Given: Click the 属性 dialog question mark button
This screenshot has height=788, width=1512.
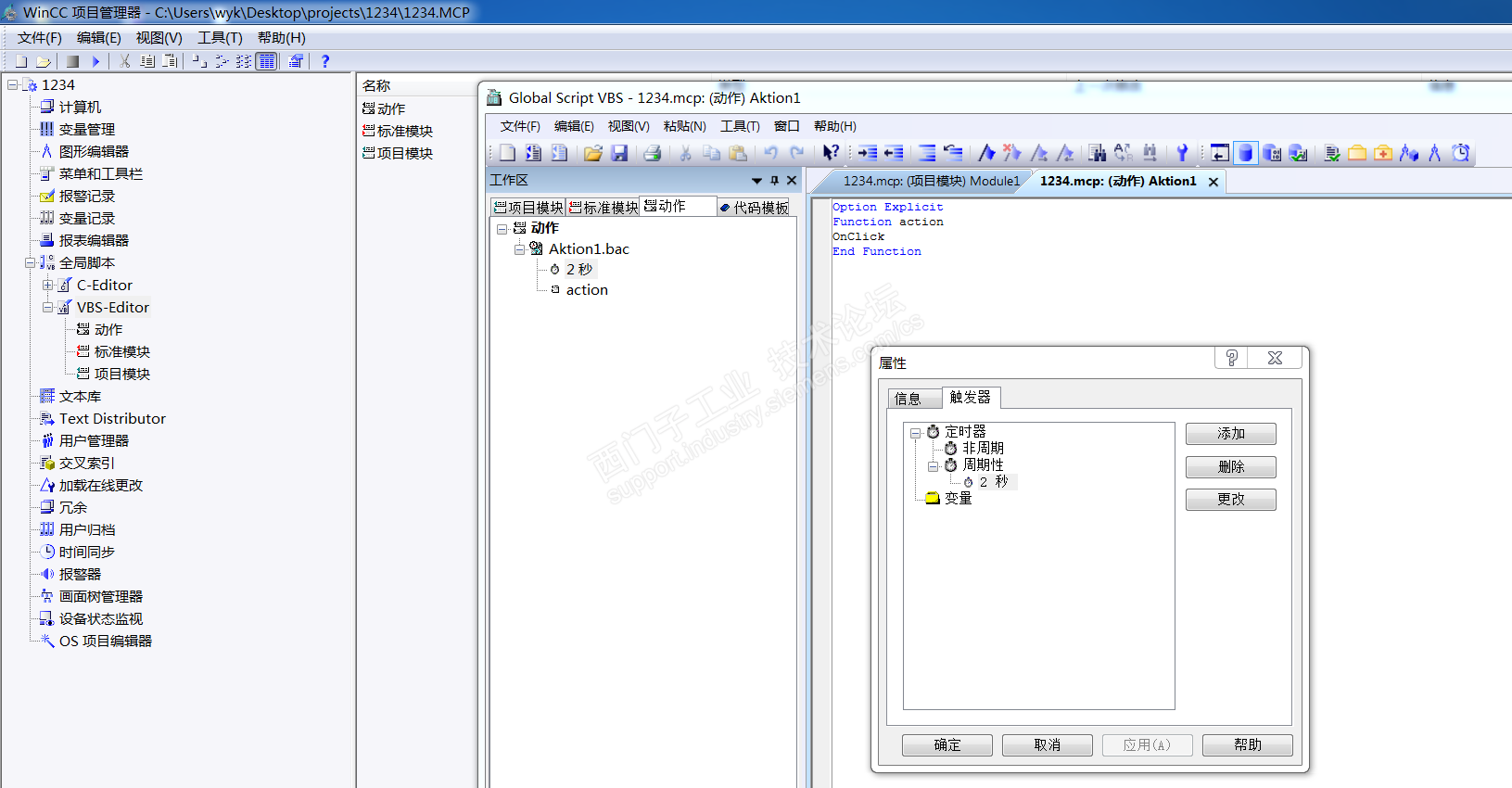Looking at the screenshot, I should [x=1231, y=359].
